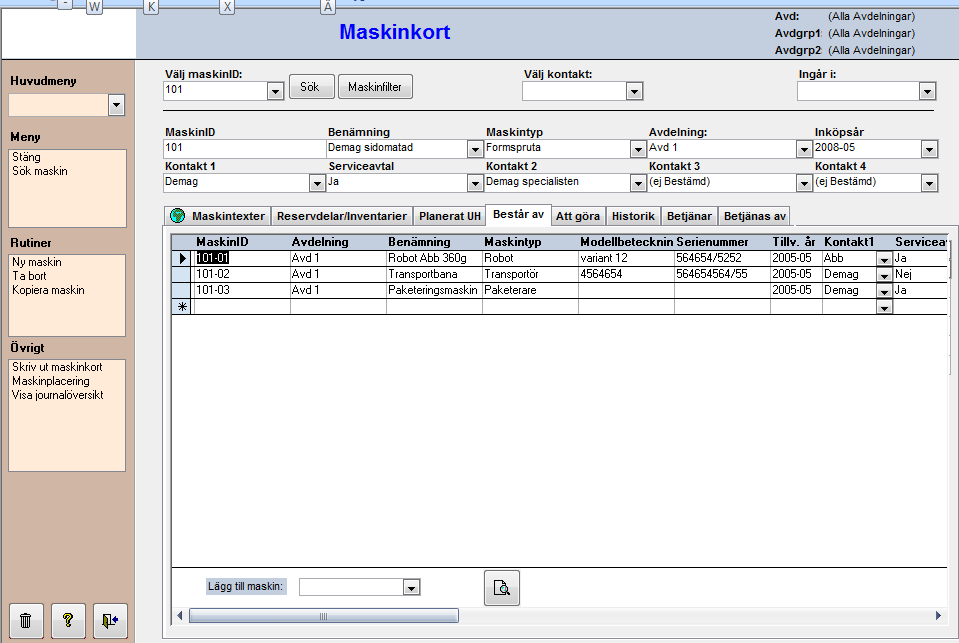Click the serial number 564654/5252 cell
This screenshot has height=643, width=959.
[x=722, y=258]
